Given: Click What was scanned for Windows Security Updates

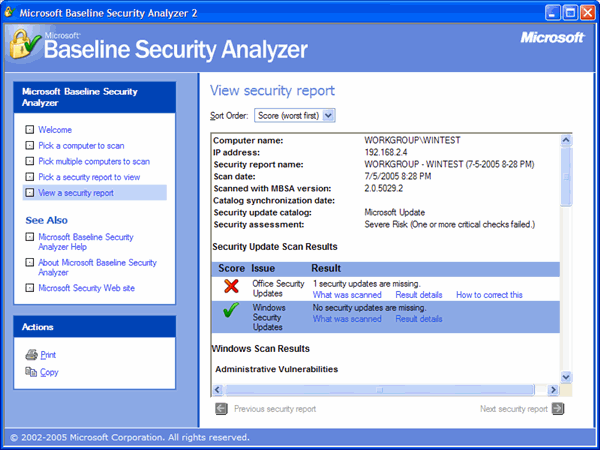Looking at the screenshot, I should [x=347, y=319].
